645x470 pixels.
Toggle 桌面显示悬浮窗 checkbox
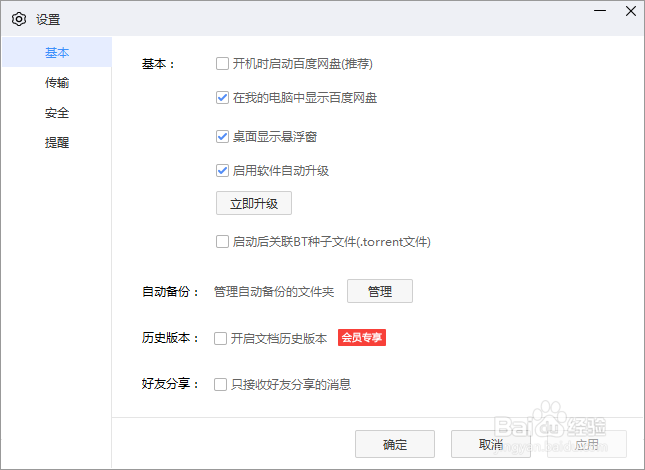pyautogui.click(x=223, y=137)
